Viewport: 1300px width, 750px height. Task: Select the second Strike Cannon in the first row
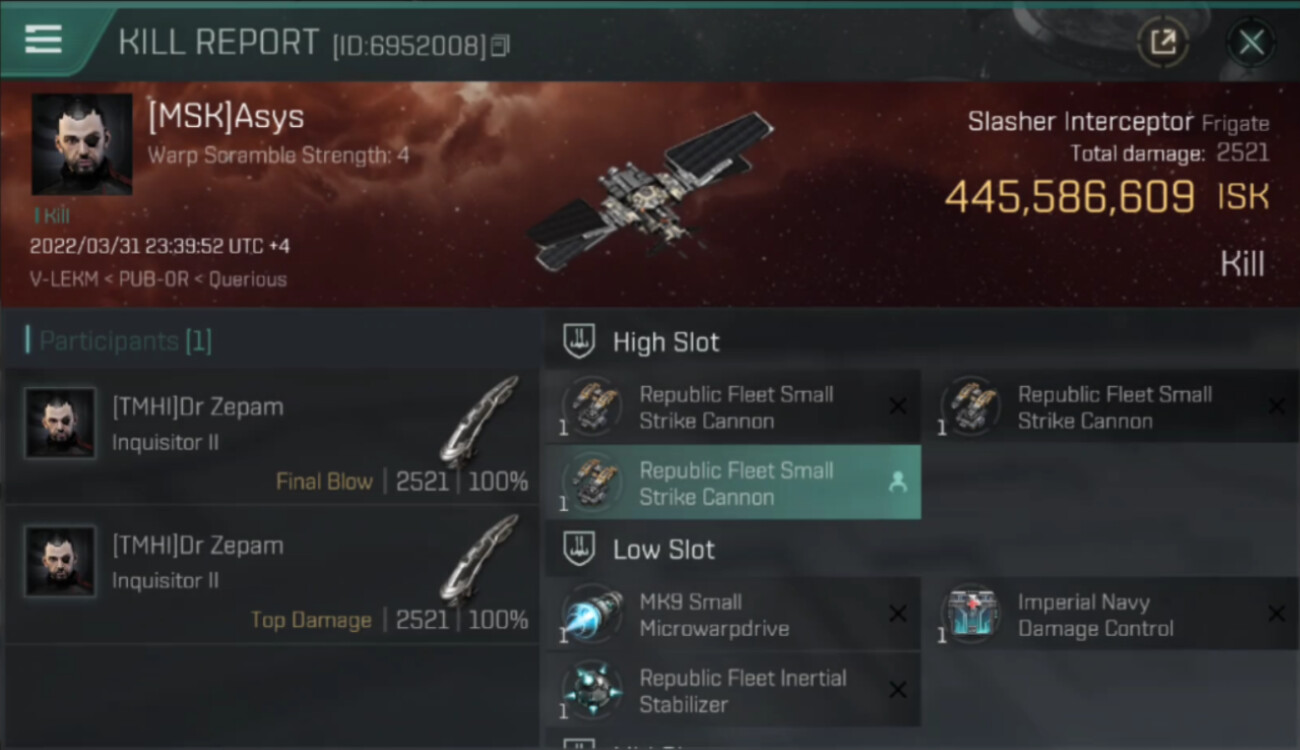click(x=1111, y=407)
